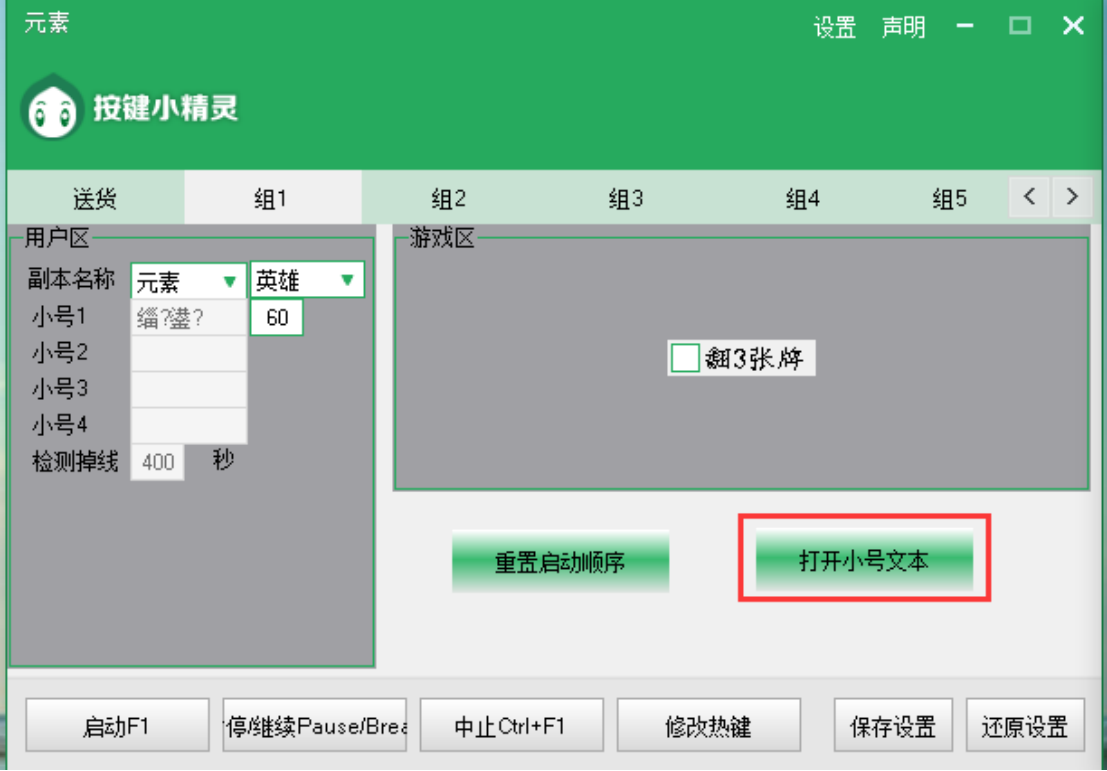Screen dimensions: 1107x771
Task: Click the 保存设置 button
Action: pos(893,726)
